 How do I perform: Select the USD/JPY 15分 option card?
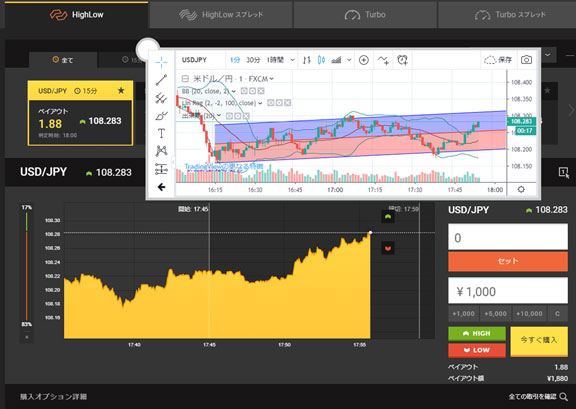[80, 113]
